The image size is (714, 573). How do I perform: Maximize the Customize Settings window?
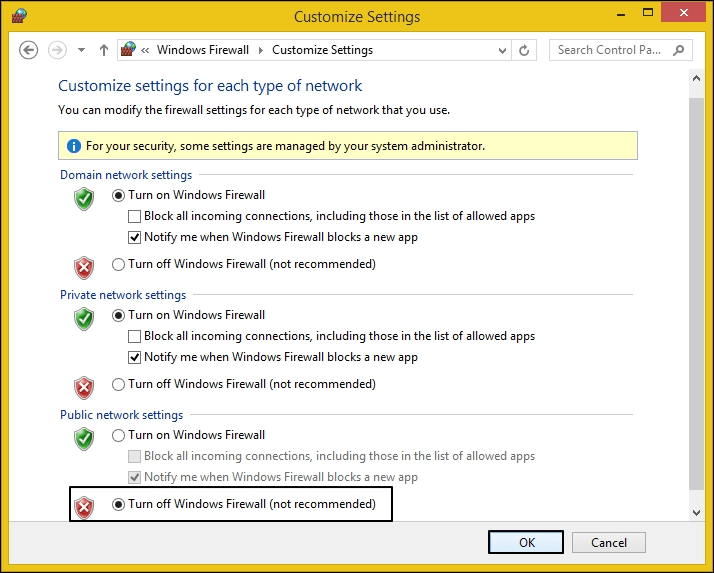click(648, 13)
